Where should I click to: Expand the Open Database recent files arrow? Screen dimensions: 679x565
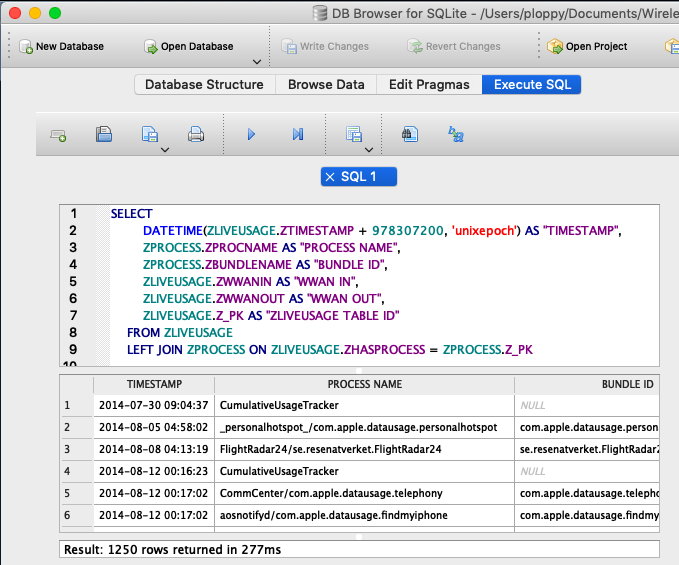click(x=257, y=62)
